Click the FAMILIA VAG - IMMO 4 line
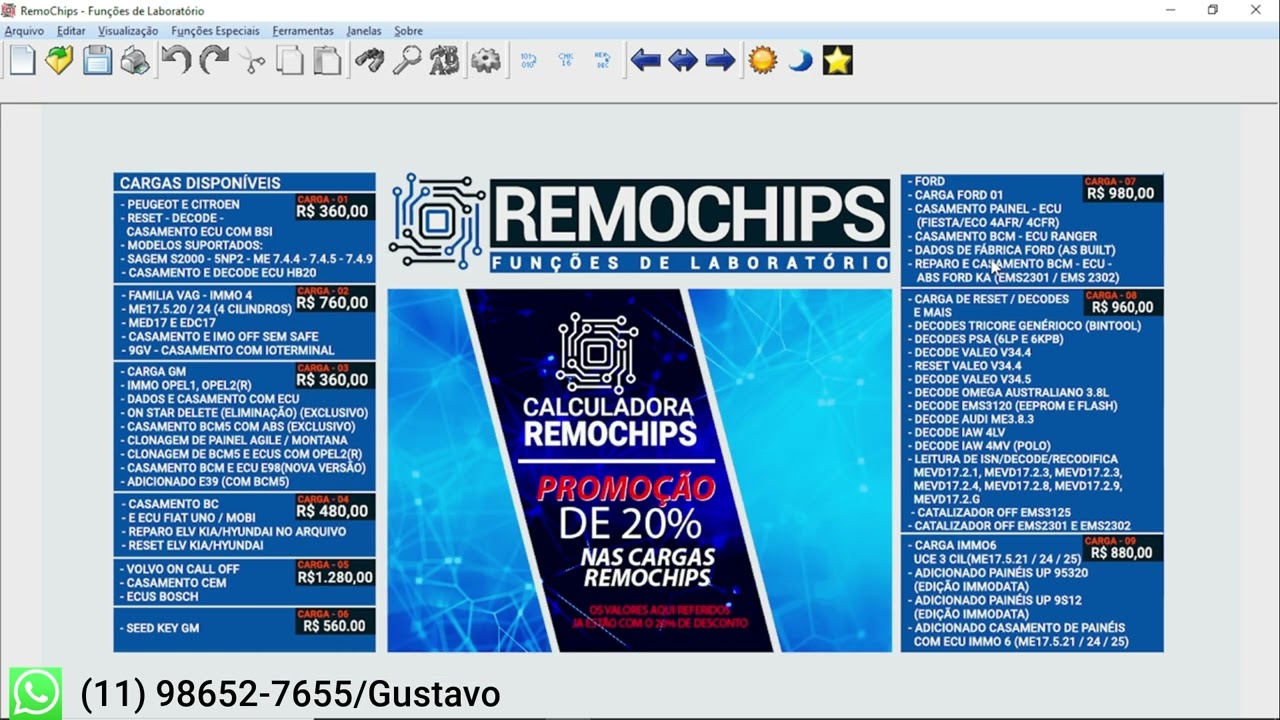Viewport: 1280px width, 720px height. tap(186, 295)
